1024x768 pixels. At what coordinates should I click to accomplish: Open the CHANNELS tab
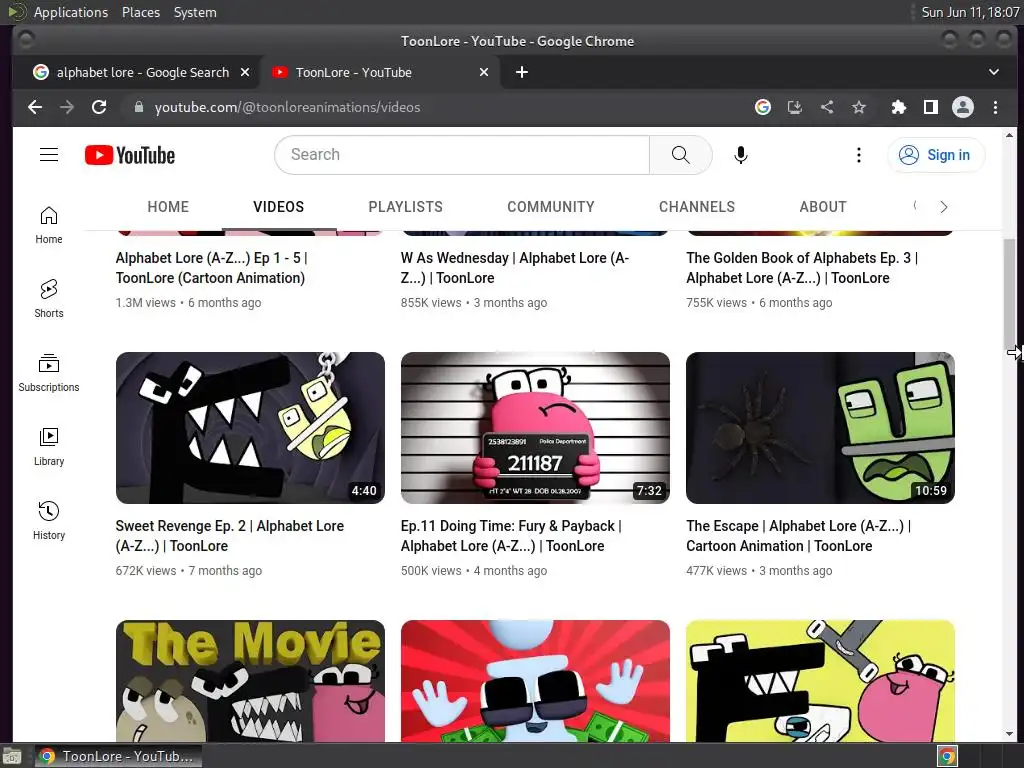(697, 207)
